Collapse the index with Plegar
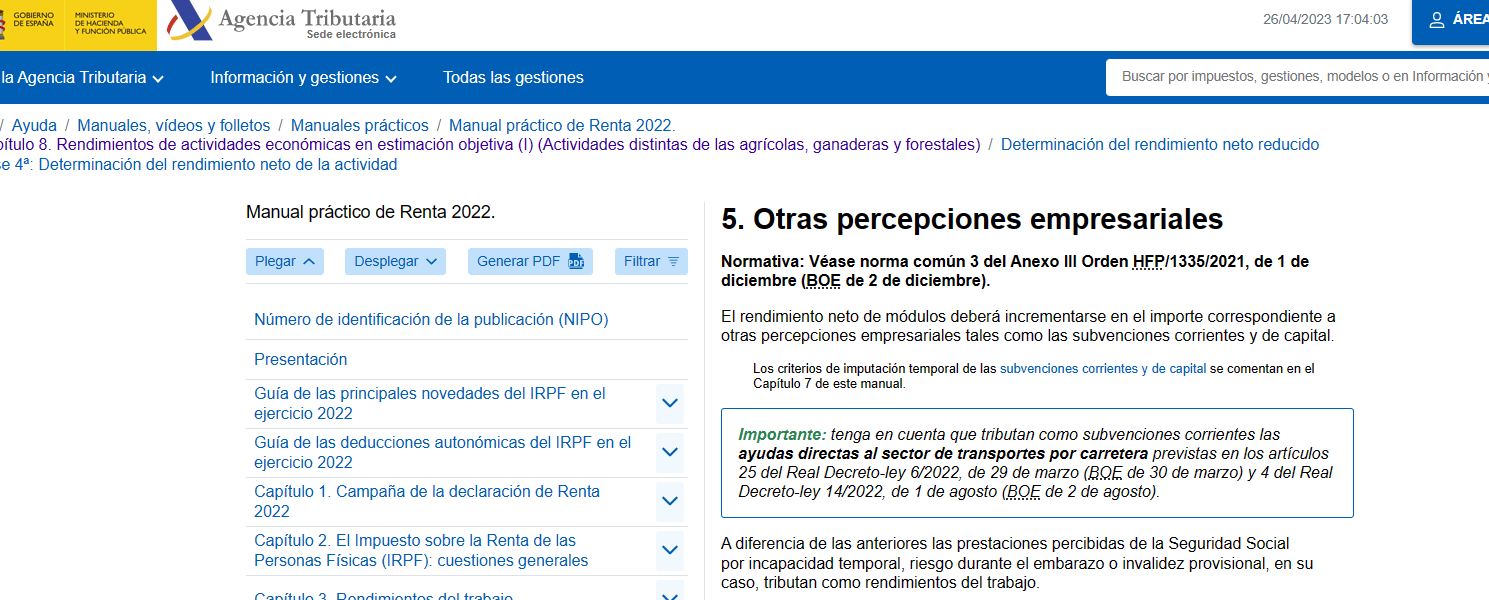Viewport: 1489px width, 600px height. click(284, 261)
